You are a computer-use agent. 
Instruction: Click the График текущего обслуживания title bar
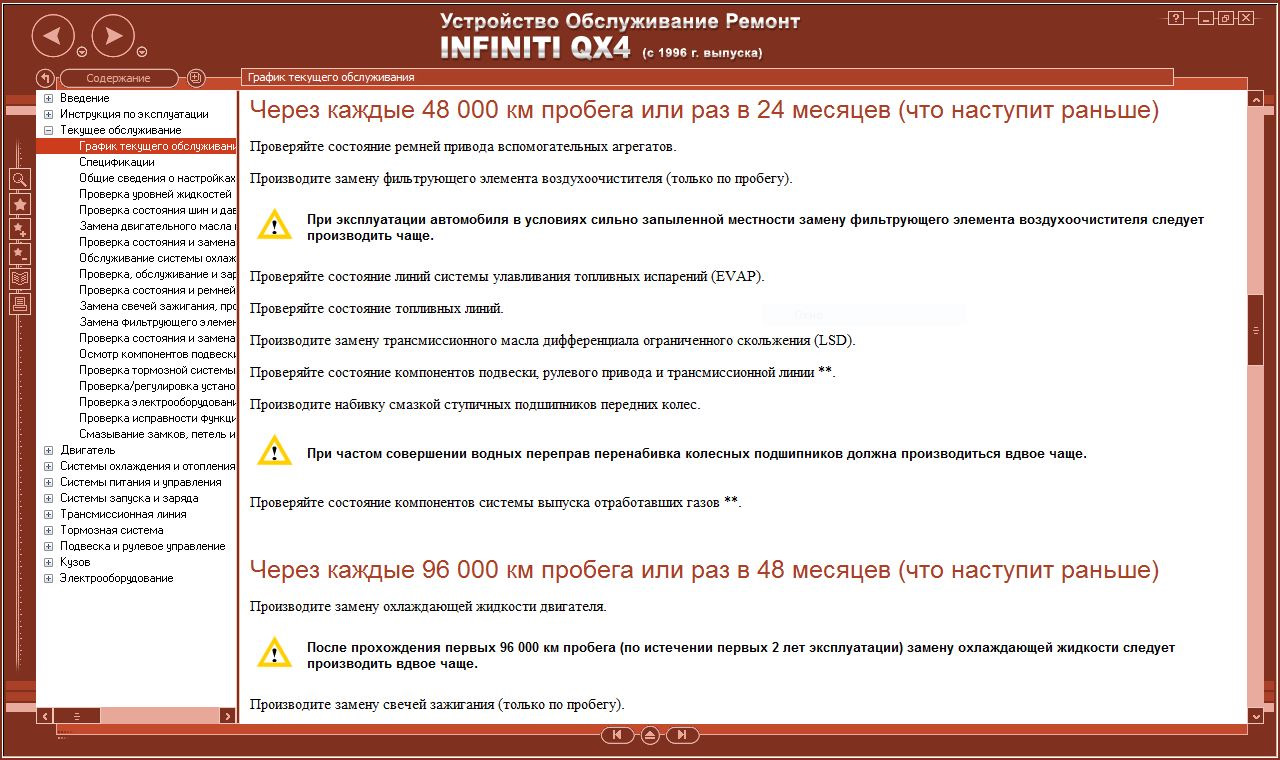coord(706,77)
